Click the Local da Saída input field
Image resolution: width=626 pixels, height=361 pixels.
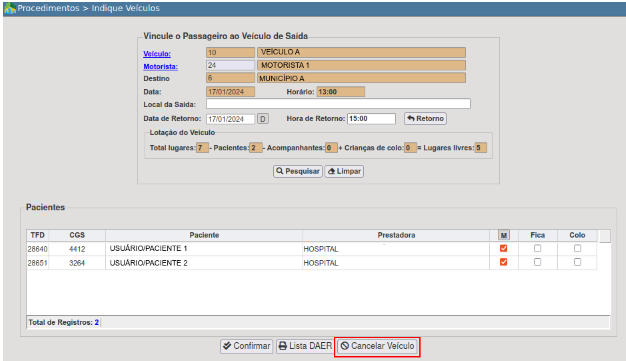click(x=338, y=104)
